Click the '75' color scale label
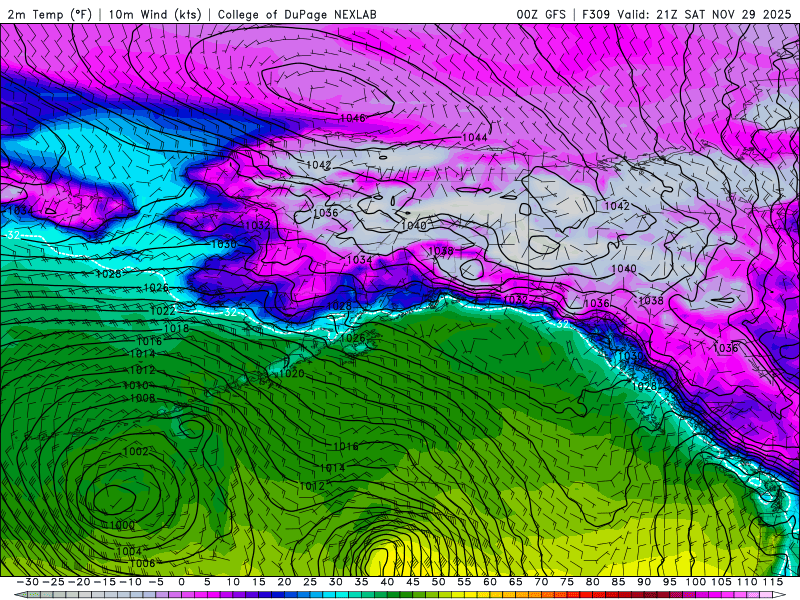Viewport: 800px width, 600px height. click(567, 582)
